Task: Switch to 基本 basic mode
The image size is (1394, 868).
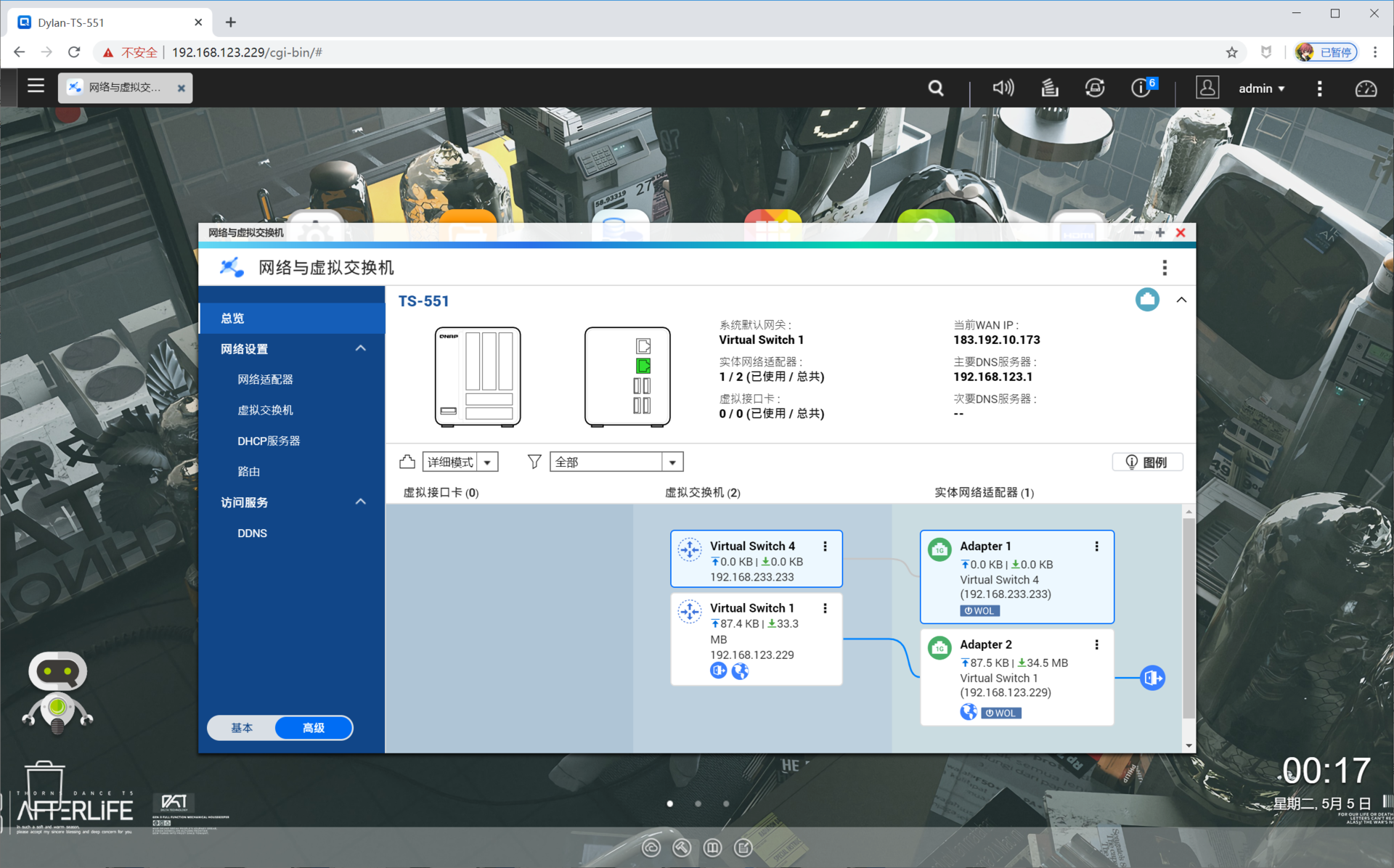Action: tap(242, 728)
